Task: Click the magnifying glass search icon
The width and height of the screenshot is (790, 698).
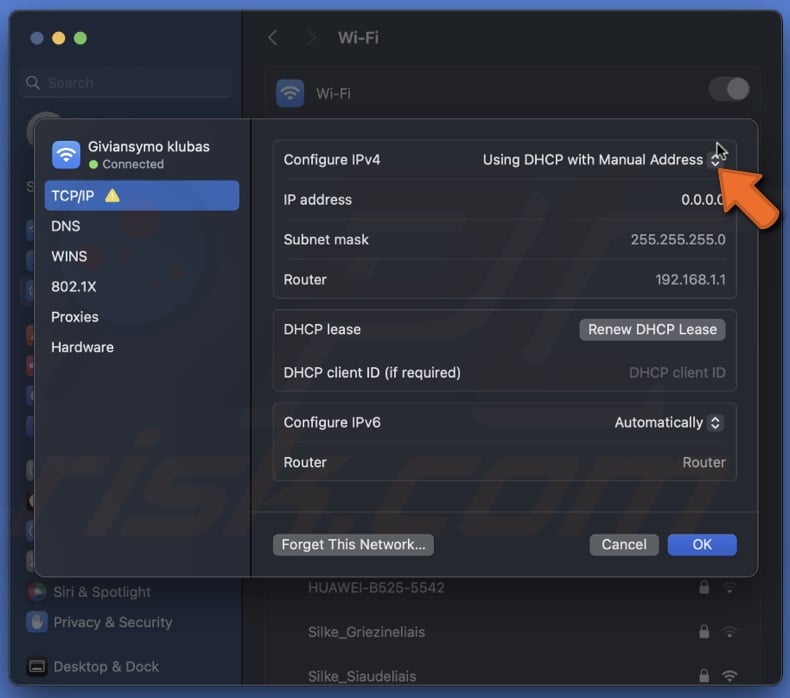Action: point(33,83)
